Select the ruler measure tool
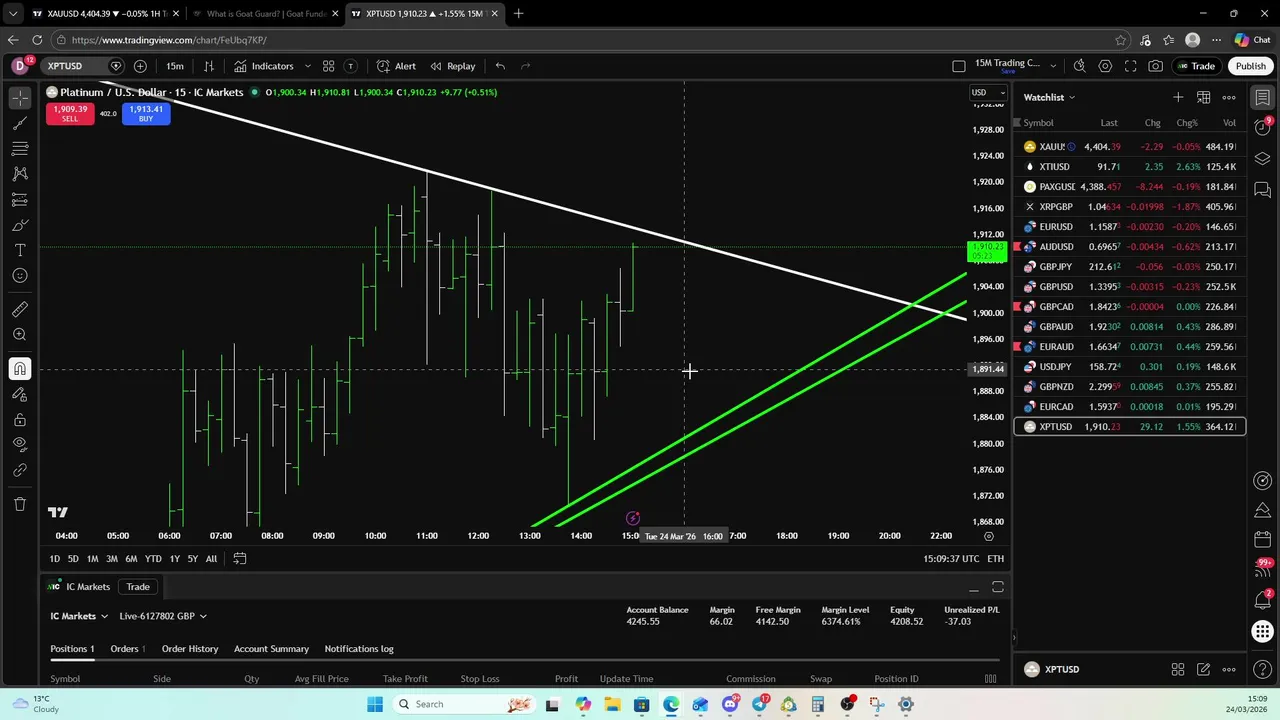This screenshot has height=720, width=1280. click(20, 309)
